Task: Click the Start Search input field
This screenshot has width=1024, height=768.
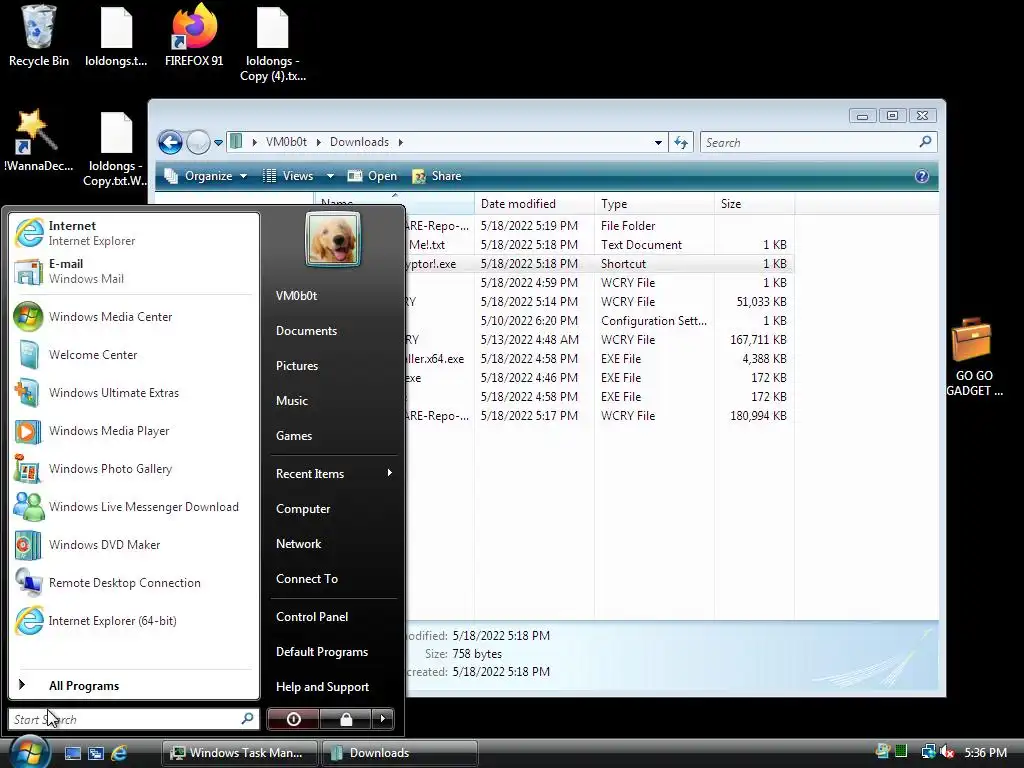Action: click(134, 719)
